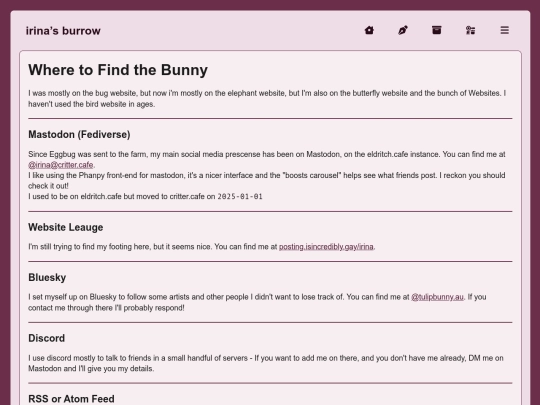
Task: Open the archive box icon
Action: click(x=437, y=30)
